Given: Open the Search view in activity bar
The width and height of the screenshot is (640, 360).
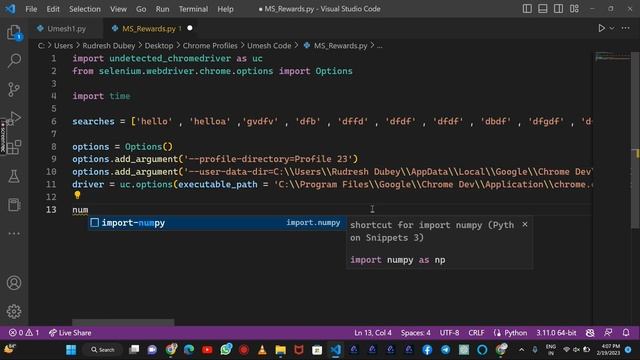Looking at the screenshot, I should (14, 61).
